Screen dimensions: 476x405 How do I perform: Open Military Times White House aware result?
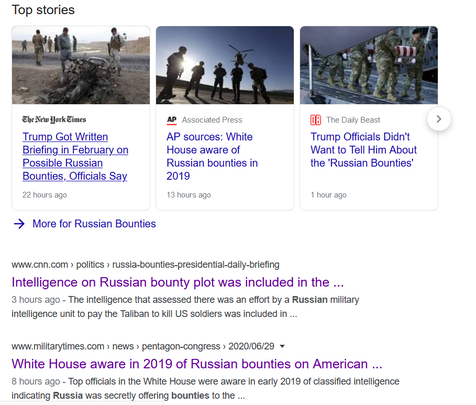pyautogui.click(x=197, y=364)
